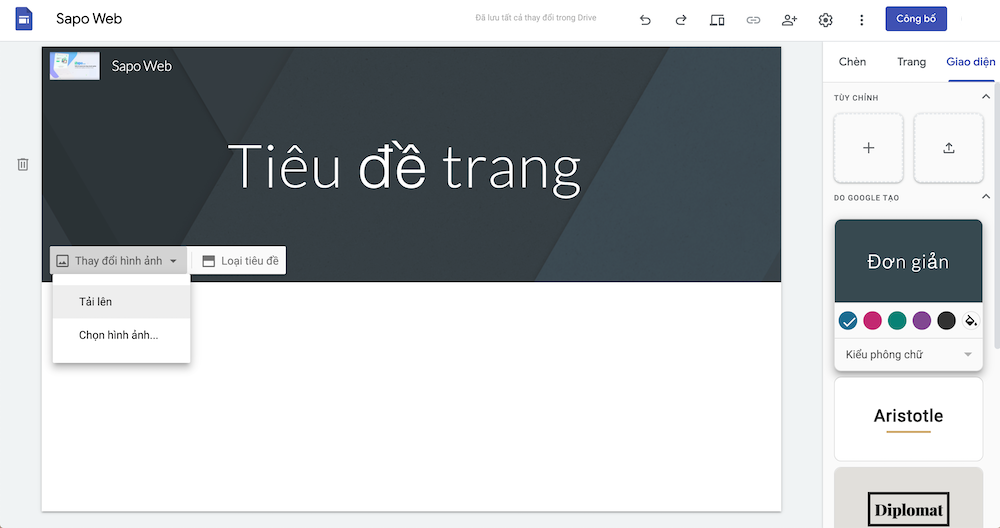Select Tải lên menu option

click(121, 302)
